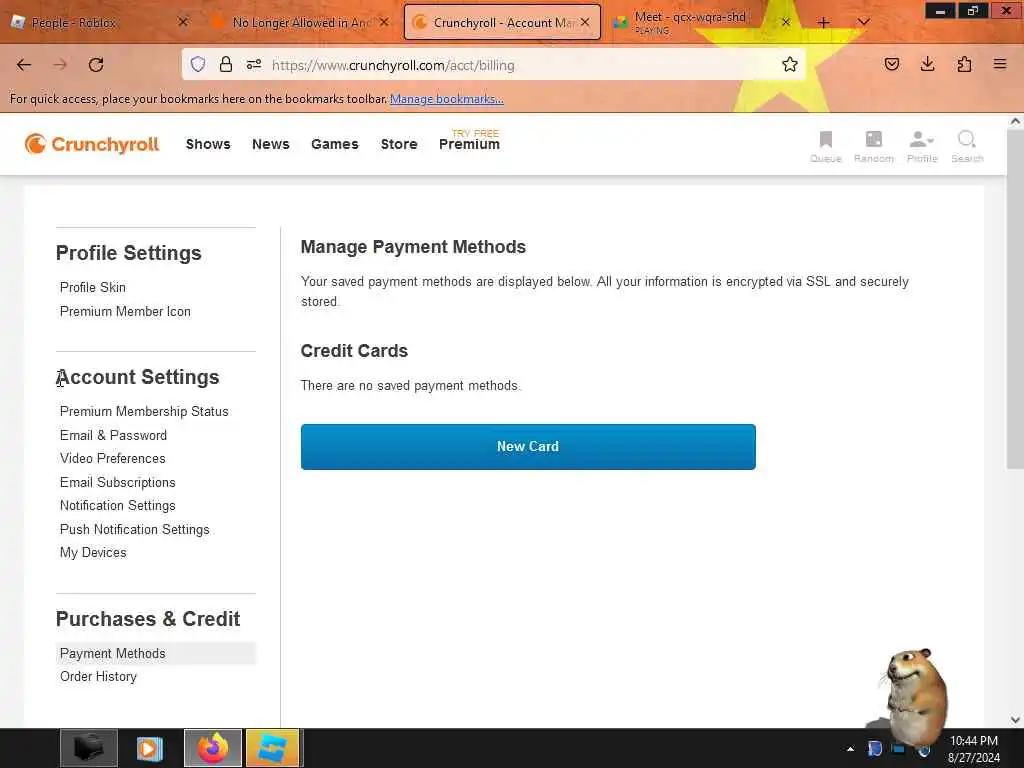
Task: Open the News menu
Action: point(270,144)
